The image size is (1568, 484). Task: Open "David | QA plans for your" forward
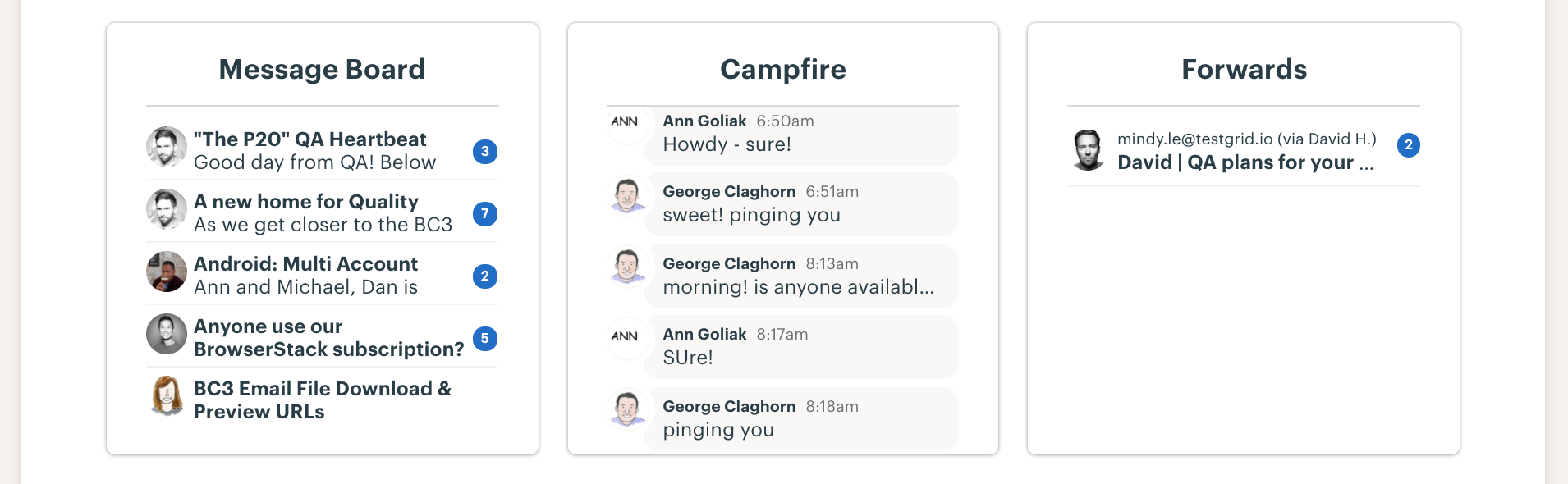point(1245,162)
